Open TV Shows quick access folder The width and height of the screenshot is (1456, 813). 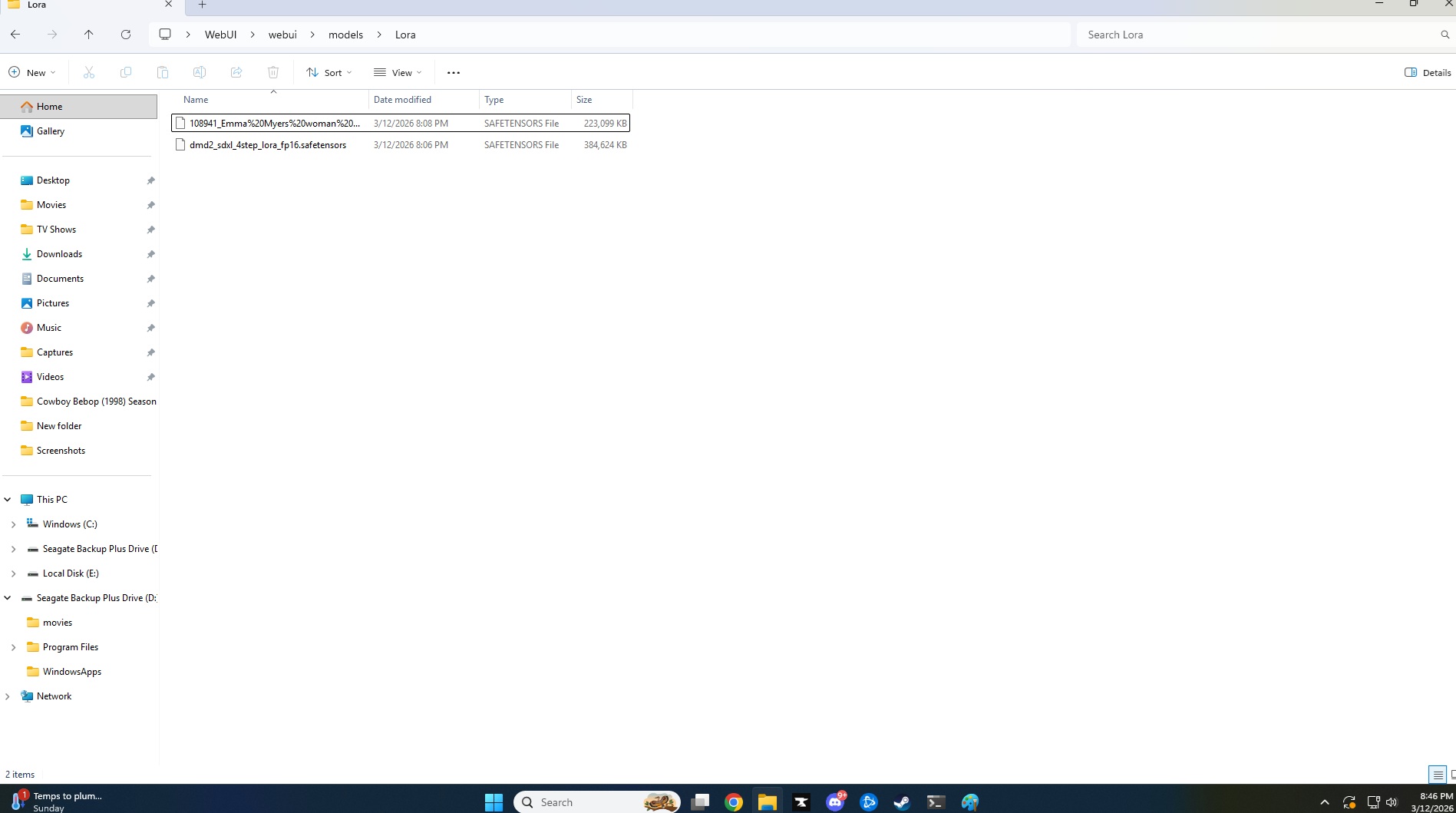[x=78, y=230]
